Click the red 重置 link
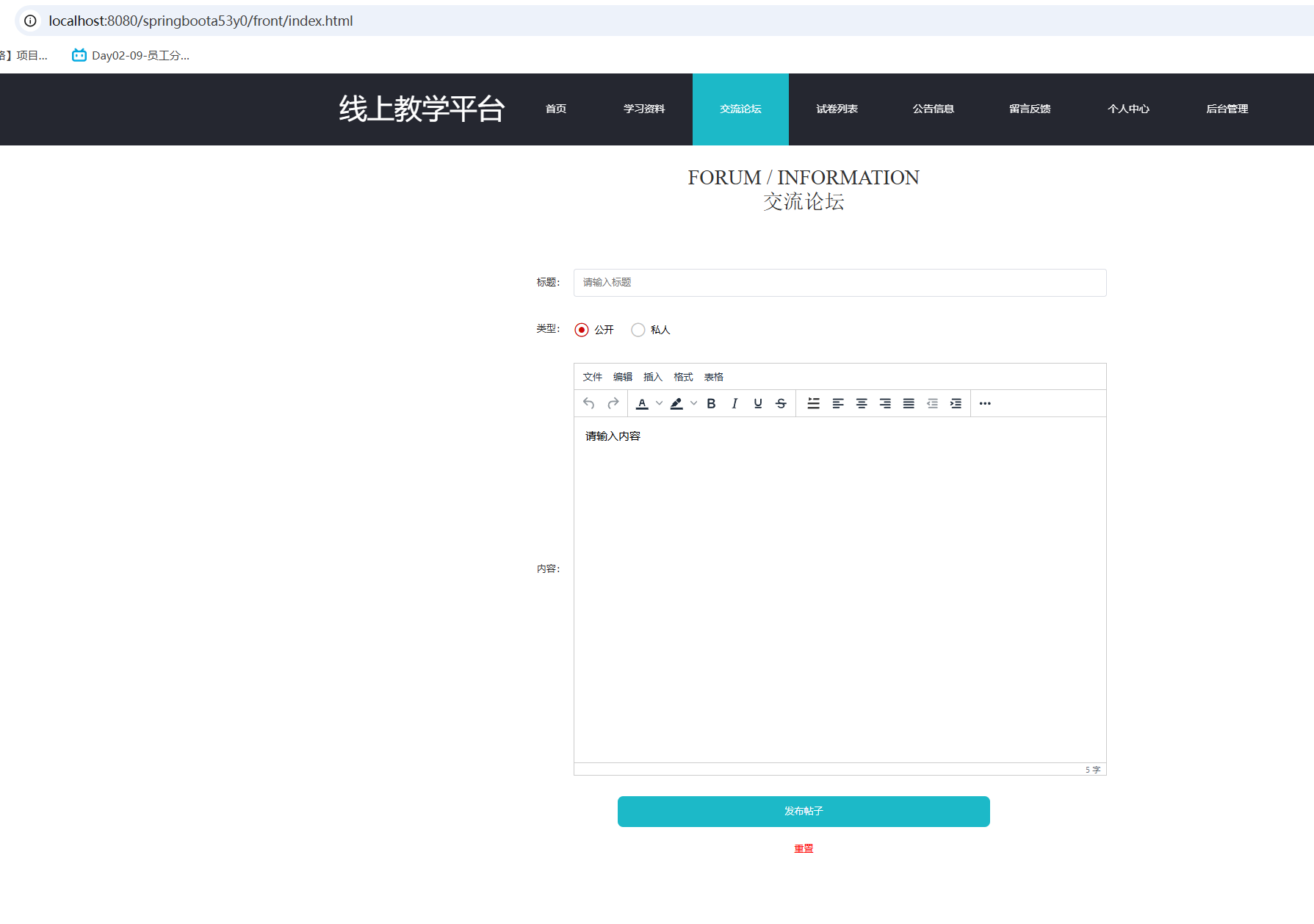 point(804,848)
